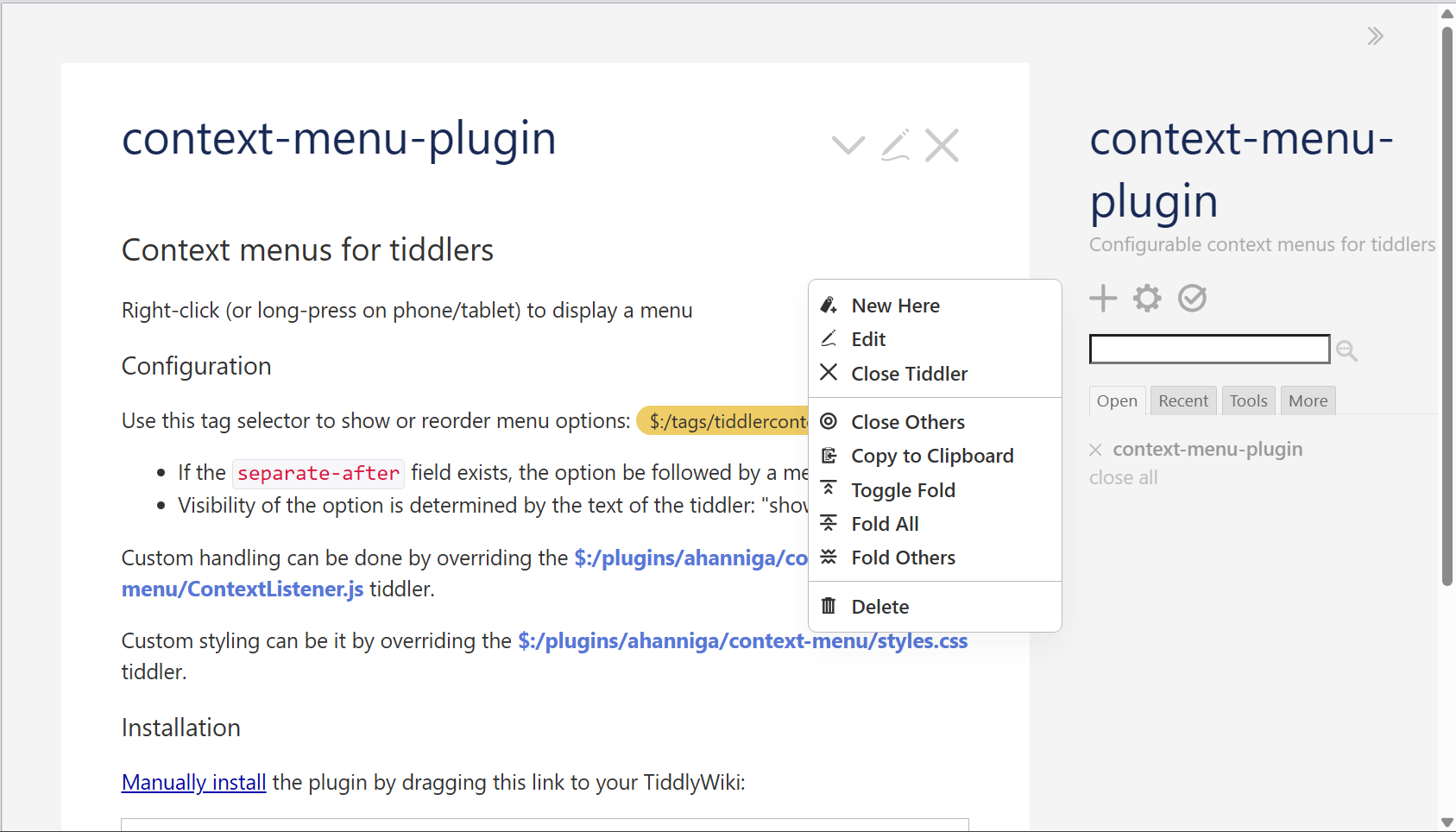Click the scrollbar down arrow
The width and height of the screenshot is (1456, 832).
click(x=1447, y=823)
